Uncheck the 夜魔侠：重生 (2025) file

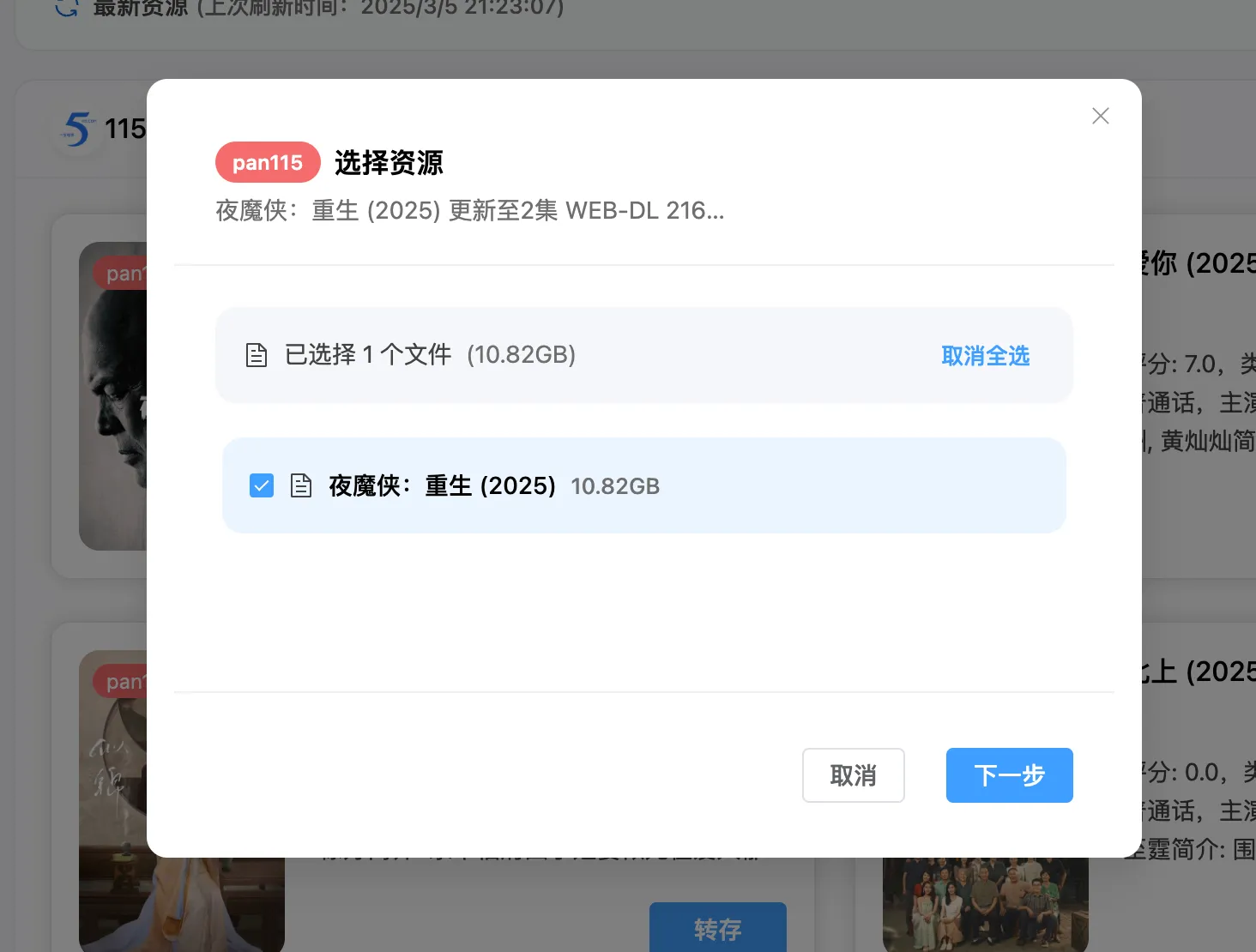pyautogui.click(x=261, y=485)
